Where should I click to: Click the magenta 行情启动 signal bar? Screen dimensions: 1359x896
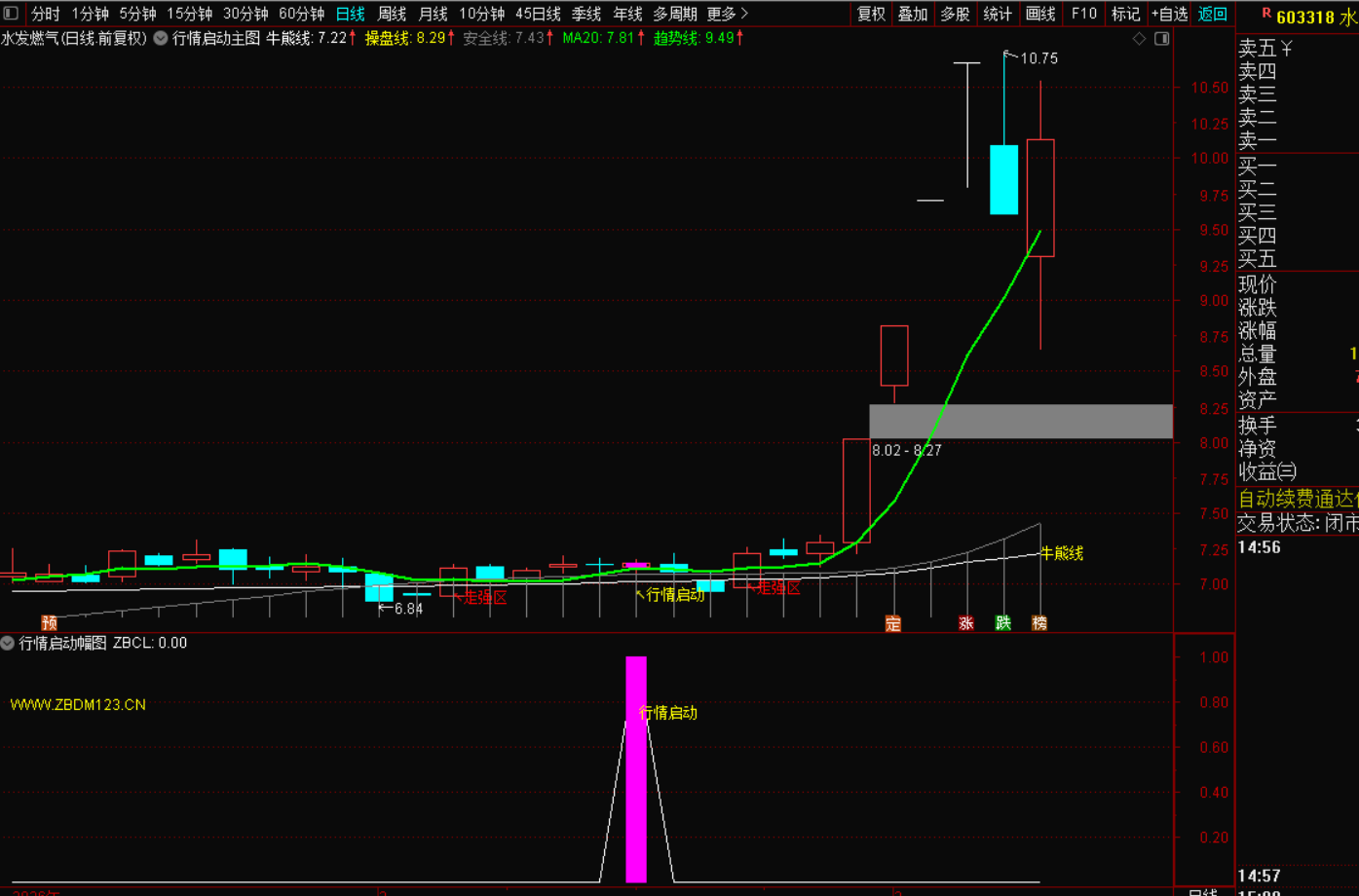tap(635, 769)
